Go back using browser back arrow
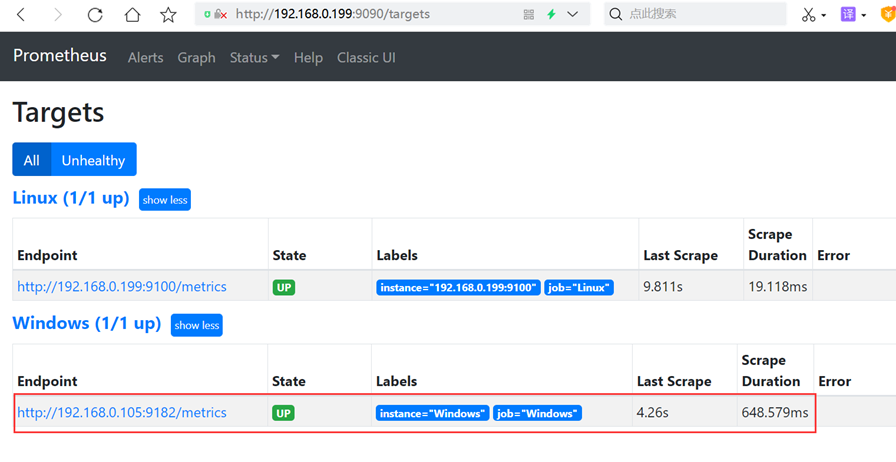 click(21, 14)
